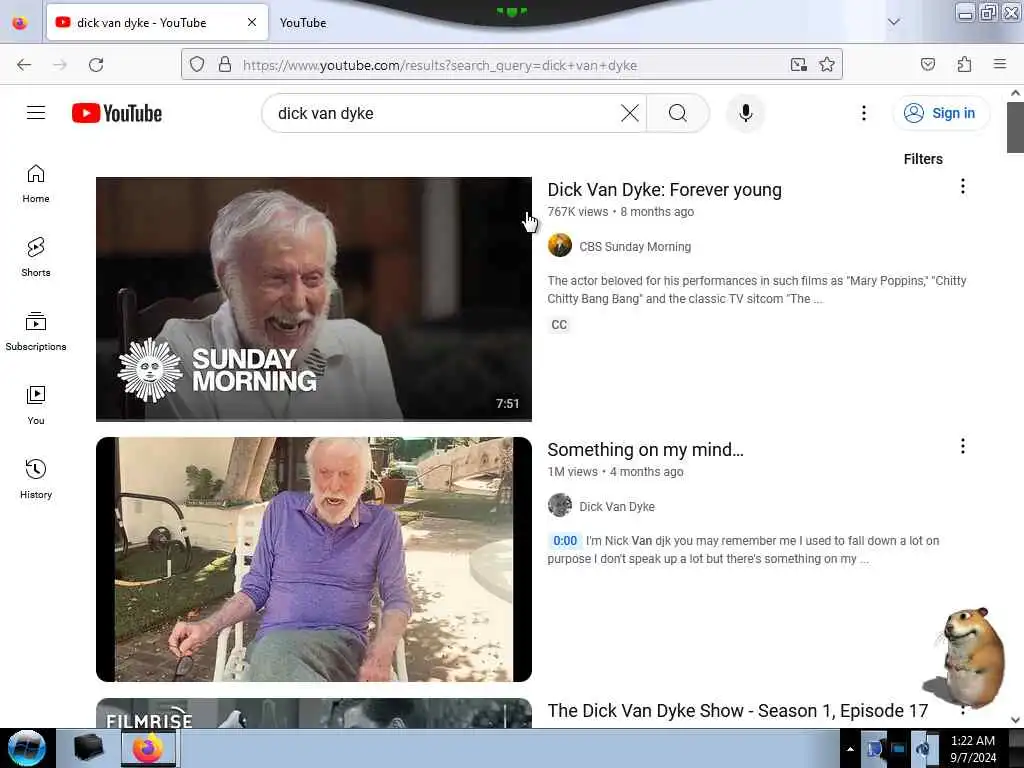Image resolution: width=1024 pixels, height=768 pixels.
Task: Open the more options menu for Forever young video
Action: [962, 187]
